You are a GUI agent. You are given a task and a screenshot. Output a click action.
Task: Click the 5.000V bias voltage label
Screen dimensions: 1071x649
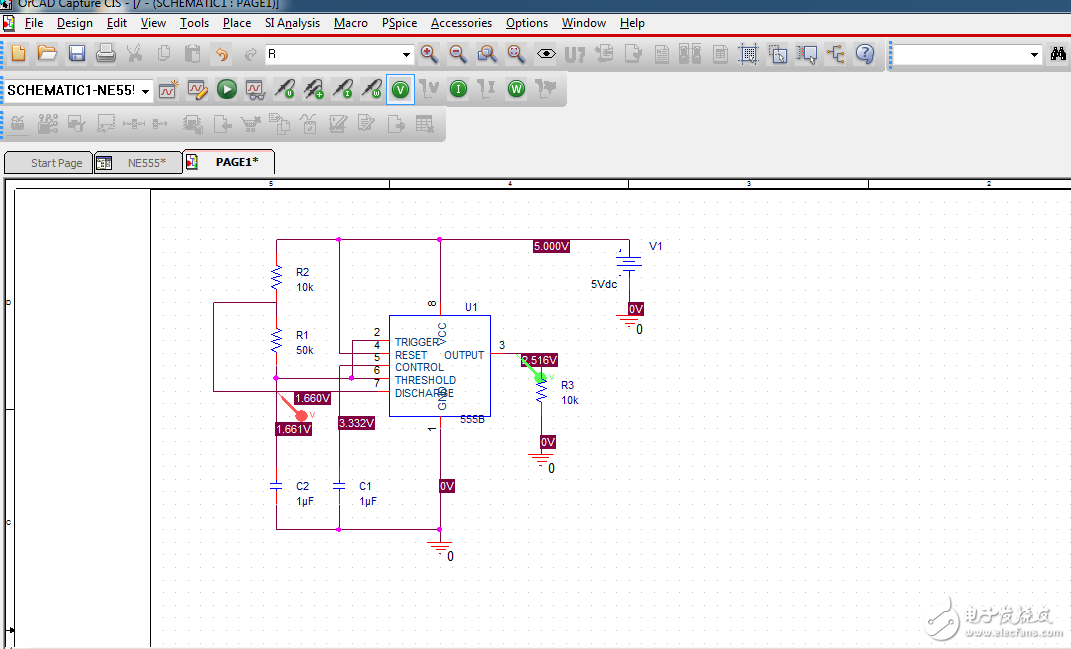click(x=551, y=246)
